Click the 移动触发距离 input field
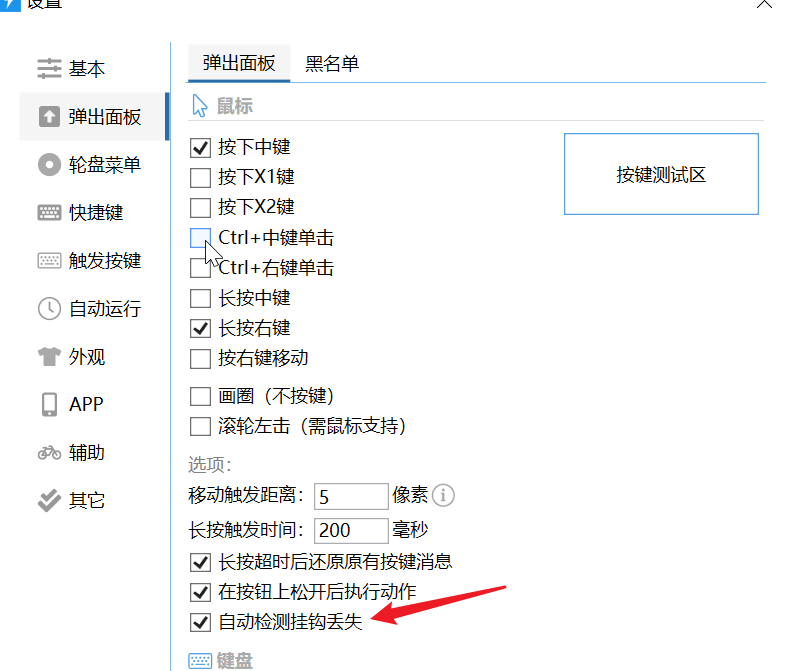This screenshot has width=786, height=671. click(351, 496)
